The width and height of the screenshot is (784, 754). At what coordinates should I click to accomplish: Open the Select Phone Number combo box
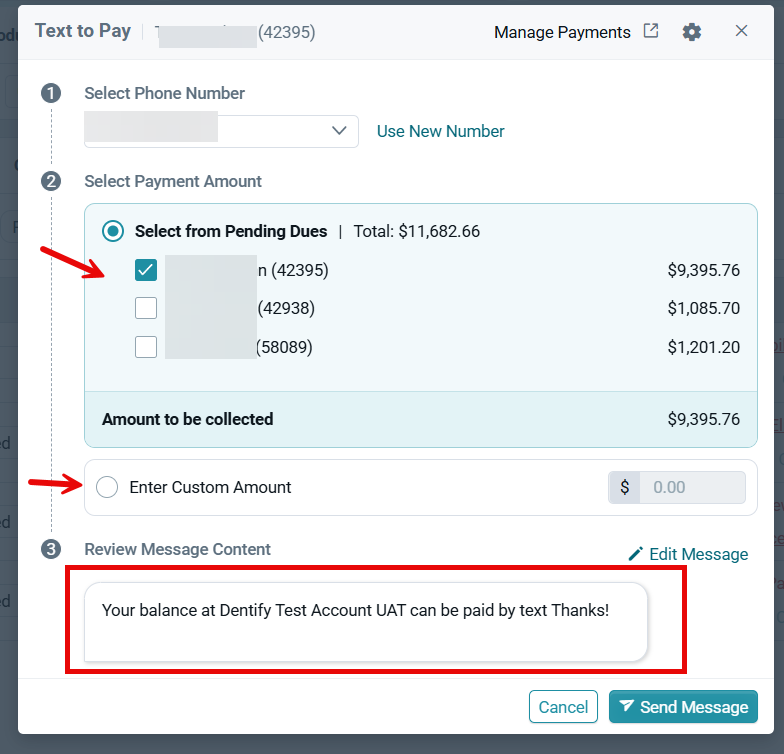click(222, 131)
